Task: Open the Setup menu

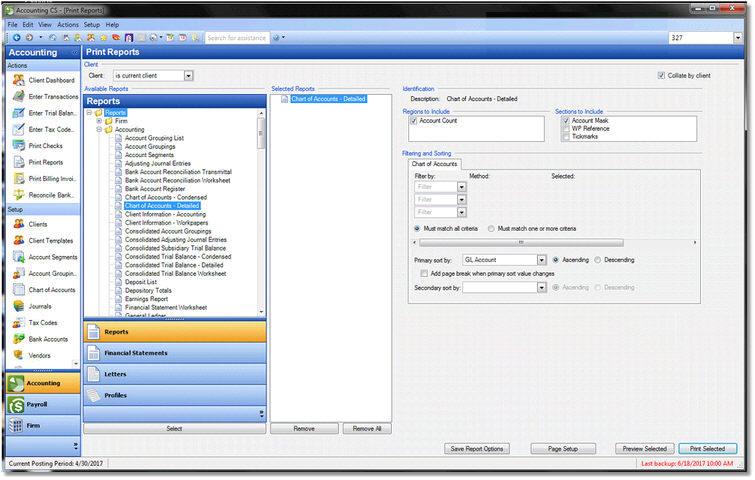Action: pos(91,25)
